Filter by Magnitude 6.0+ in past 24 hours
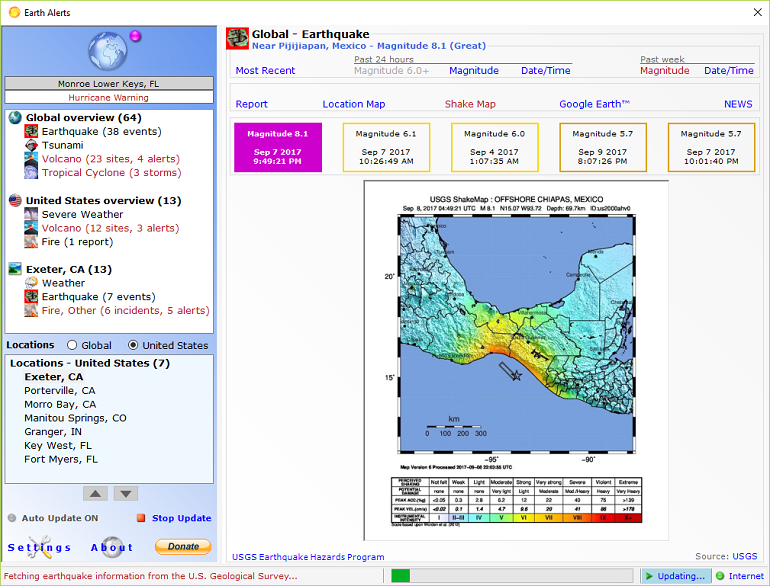Viewport: 770px width, 586px height. (x=391, y=71)
